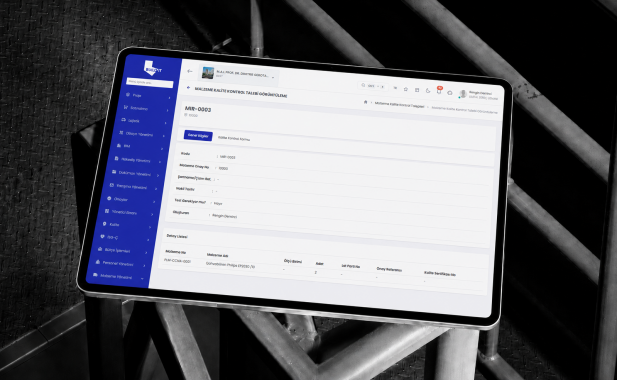
Task: Click the Malzeme Yönetimi sidebar icon
Action: tap(95, 275)
